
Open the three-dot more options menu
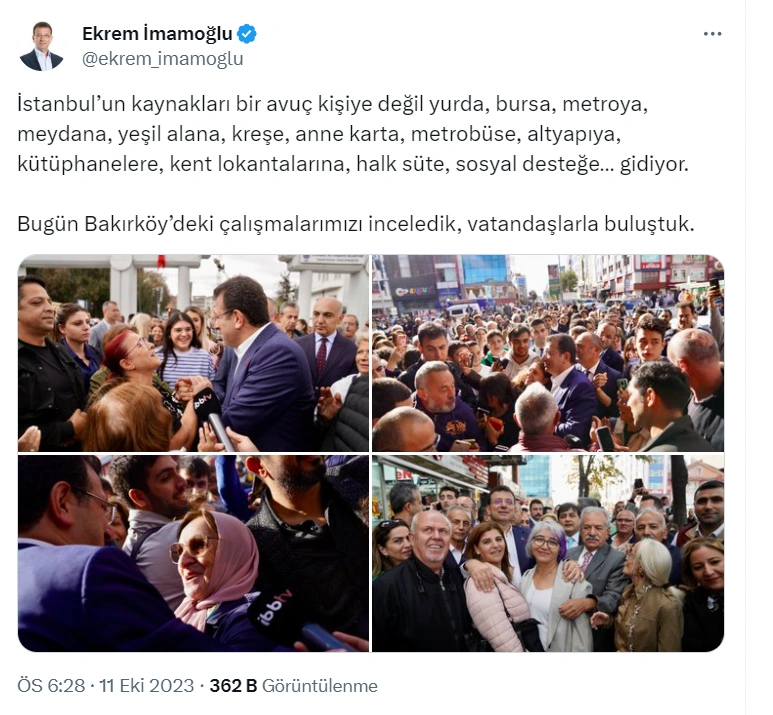coord(712,34)
